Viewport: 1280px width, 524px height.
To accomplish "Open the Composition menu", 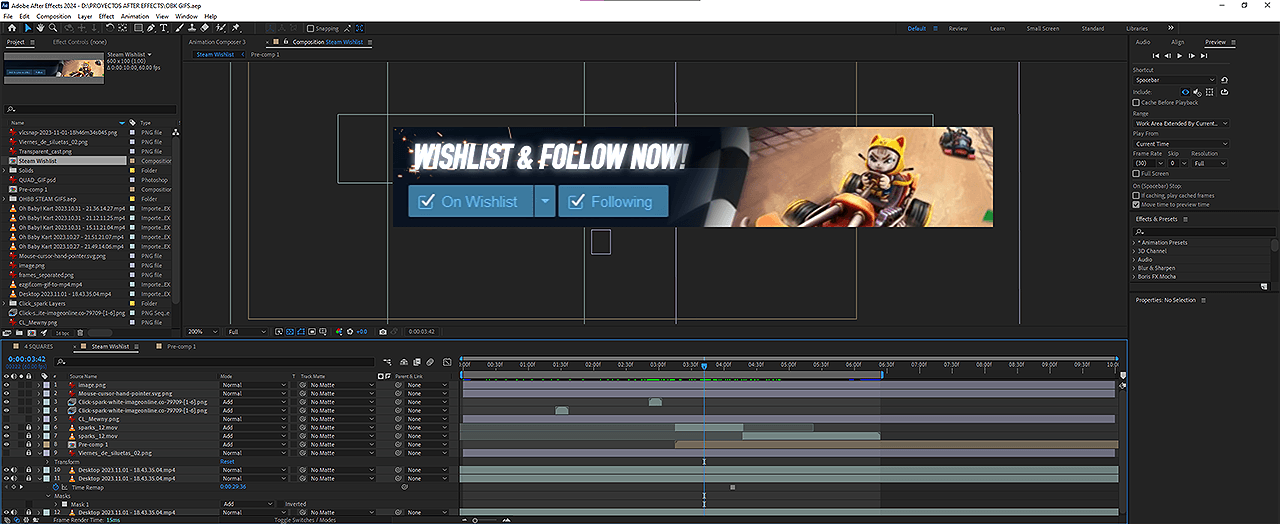I will 54,16.
